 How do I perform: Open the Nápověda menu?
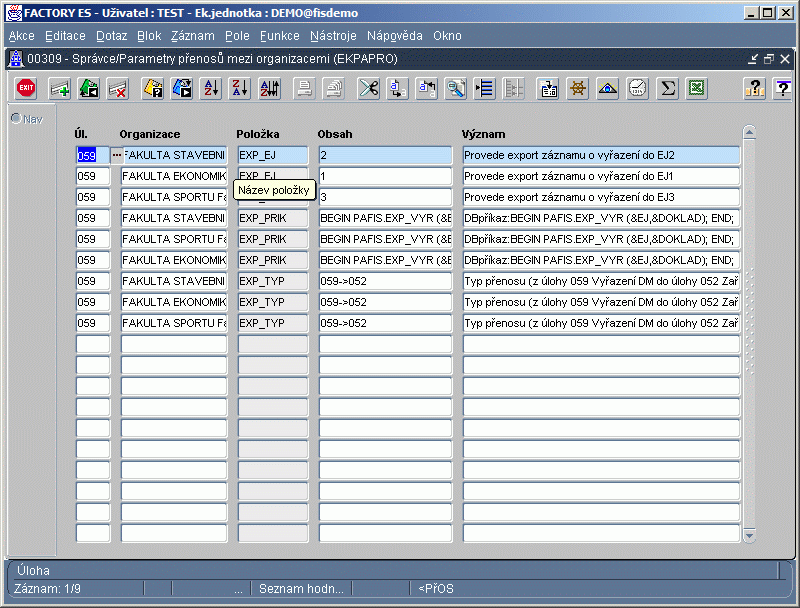click(394, 36)
